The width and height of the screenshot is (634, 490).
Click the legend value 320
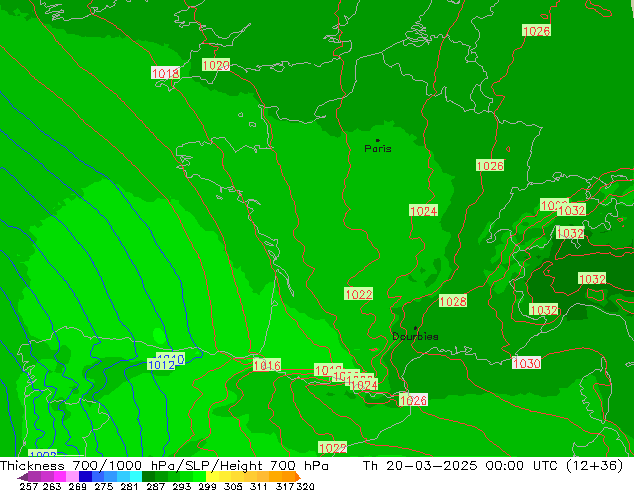305,486
